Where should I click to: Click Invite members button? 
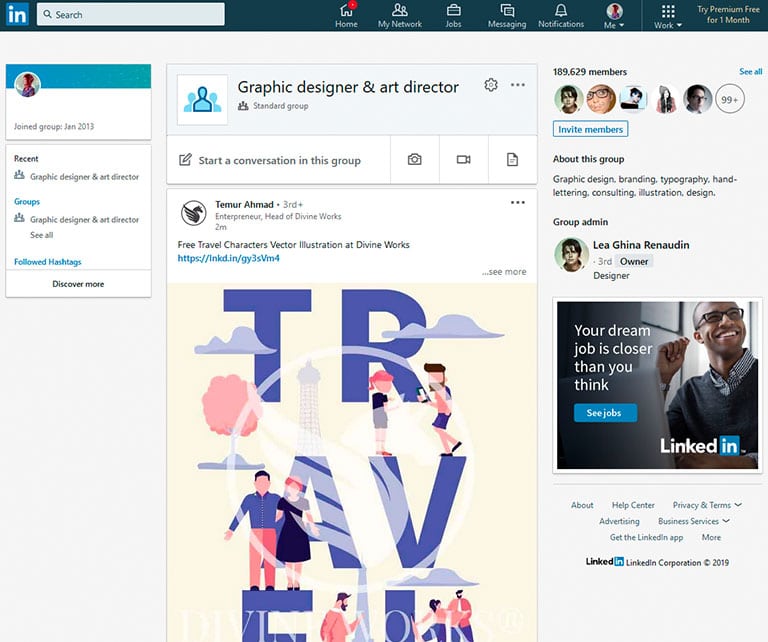(x=590, y=129)
